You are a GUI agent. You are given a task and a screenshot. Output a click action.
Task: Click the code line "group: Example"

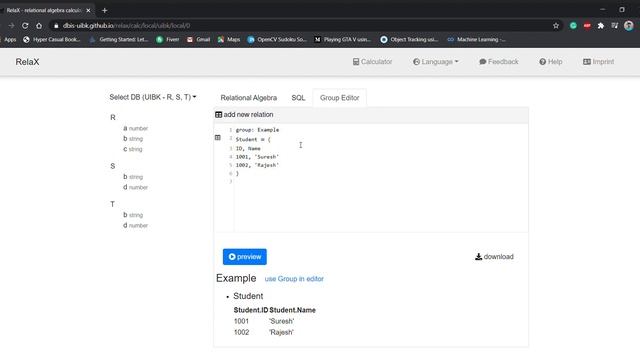pyautogui.click(x=257, y=130)
